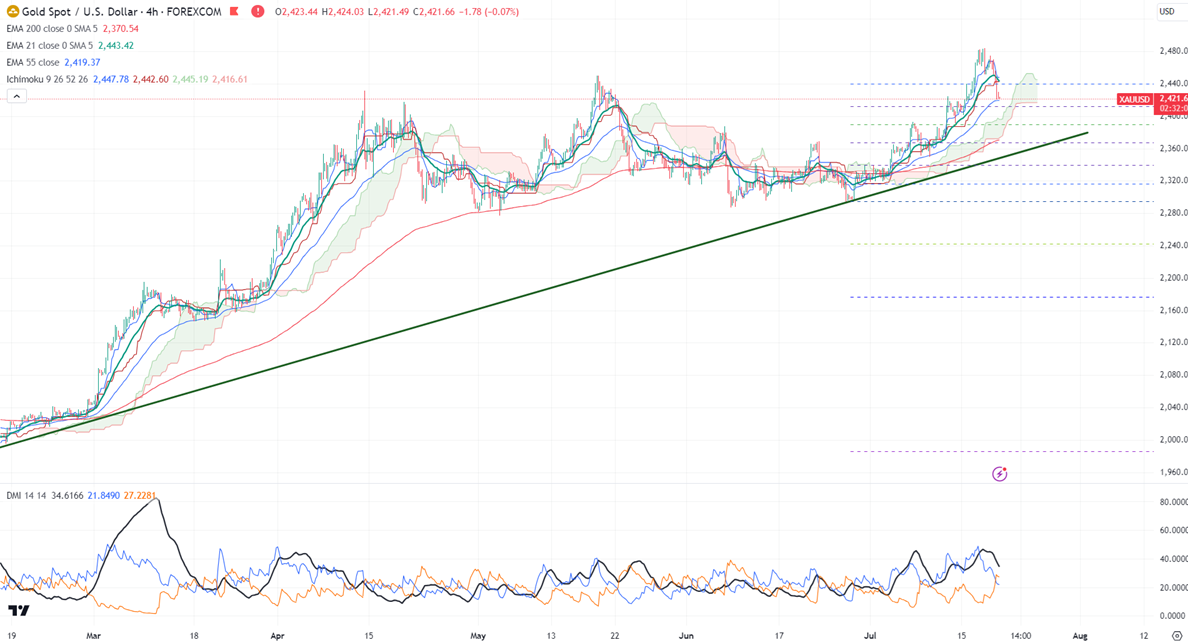Click the purple lightning event icon
This screenshot has height=641, width=1188.
click(999, 474)
